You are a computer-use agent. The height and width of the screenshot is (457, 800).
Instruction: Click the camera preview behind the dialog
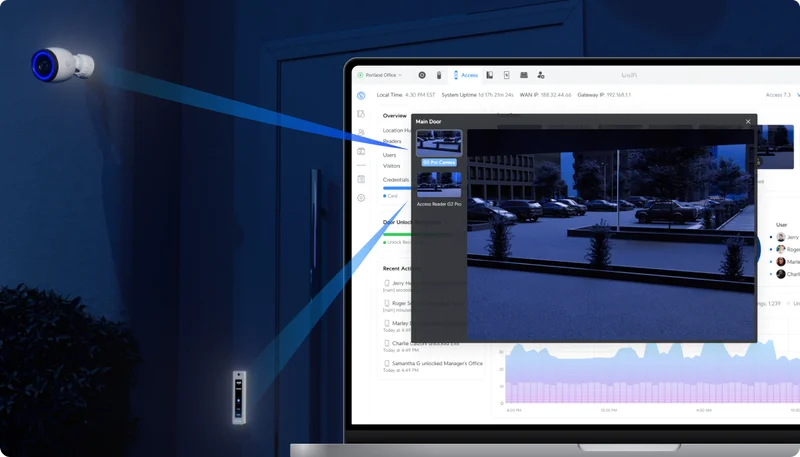pos(776,147)
